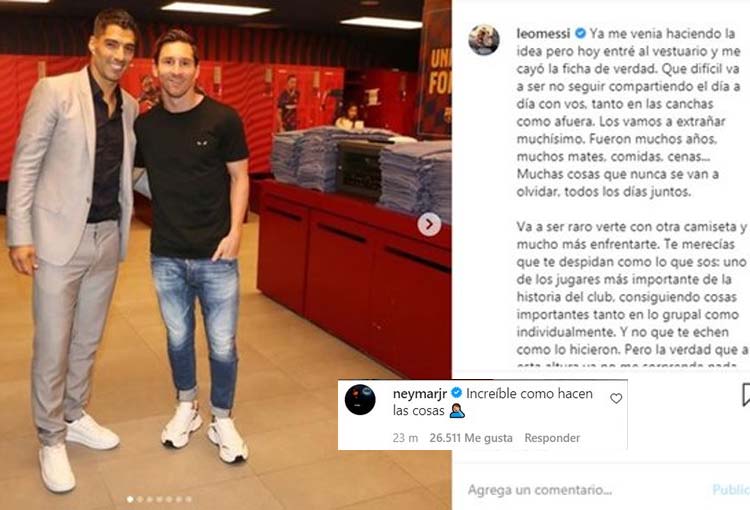Image resolution: width=750 pixels, height=510 pixels.
Task: Click the next photo arrow on carousel
Action: point(429,224)
